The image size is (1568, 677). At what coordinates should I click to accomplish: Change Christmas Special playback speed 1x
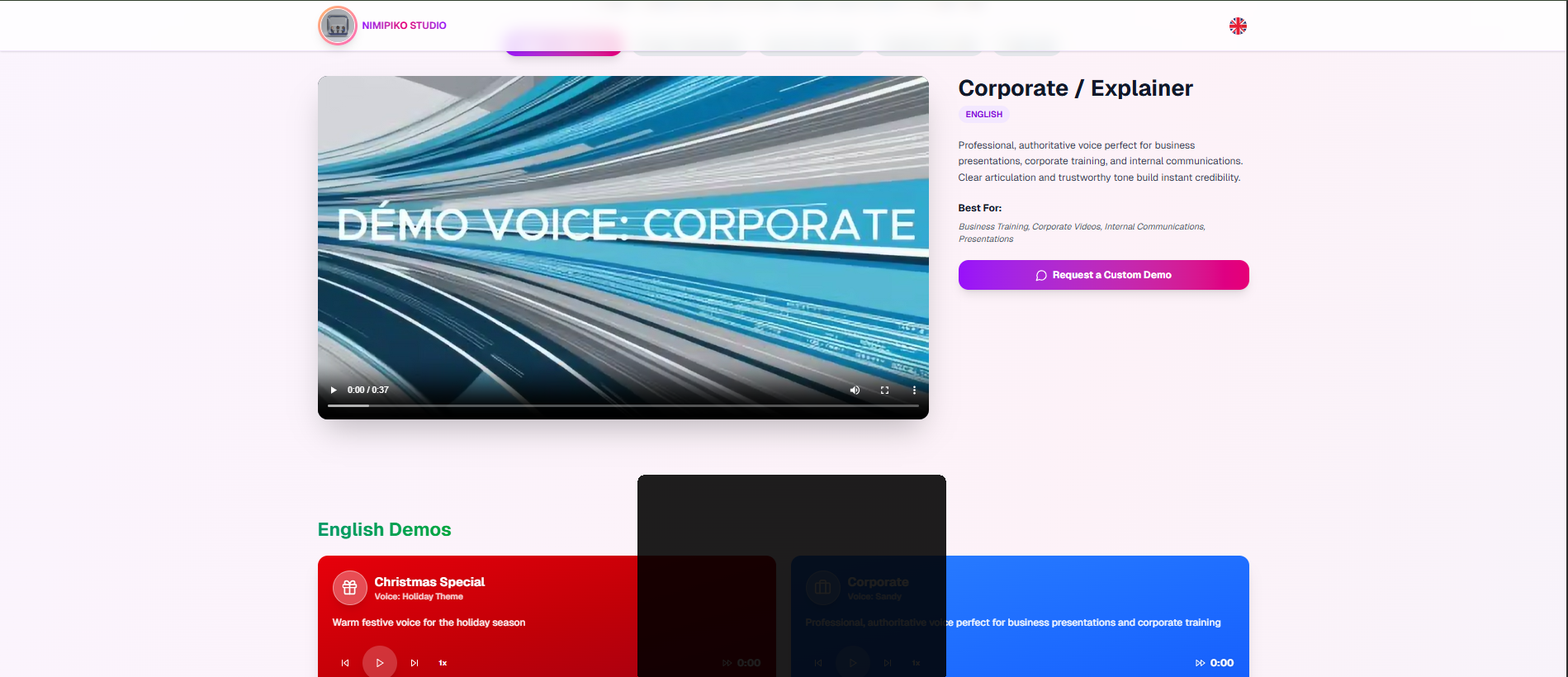[x=443, y=663]
